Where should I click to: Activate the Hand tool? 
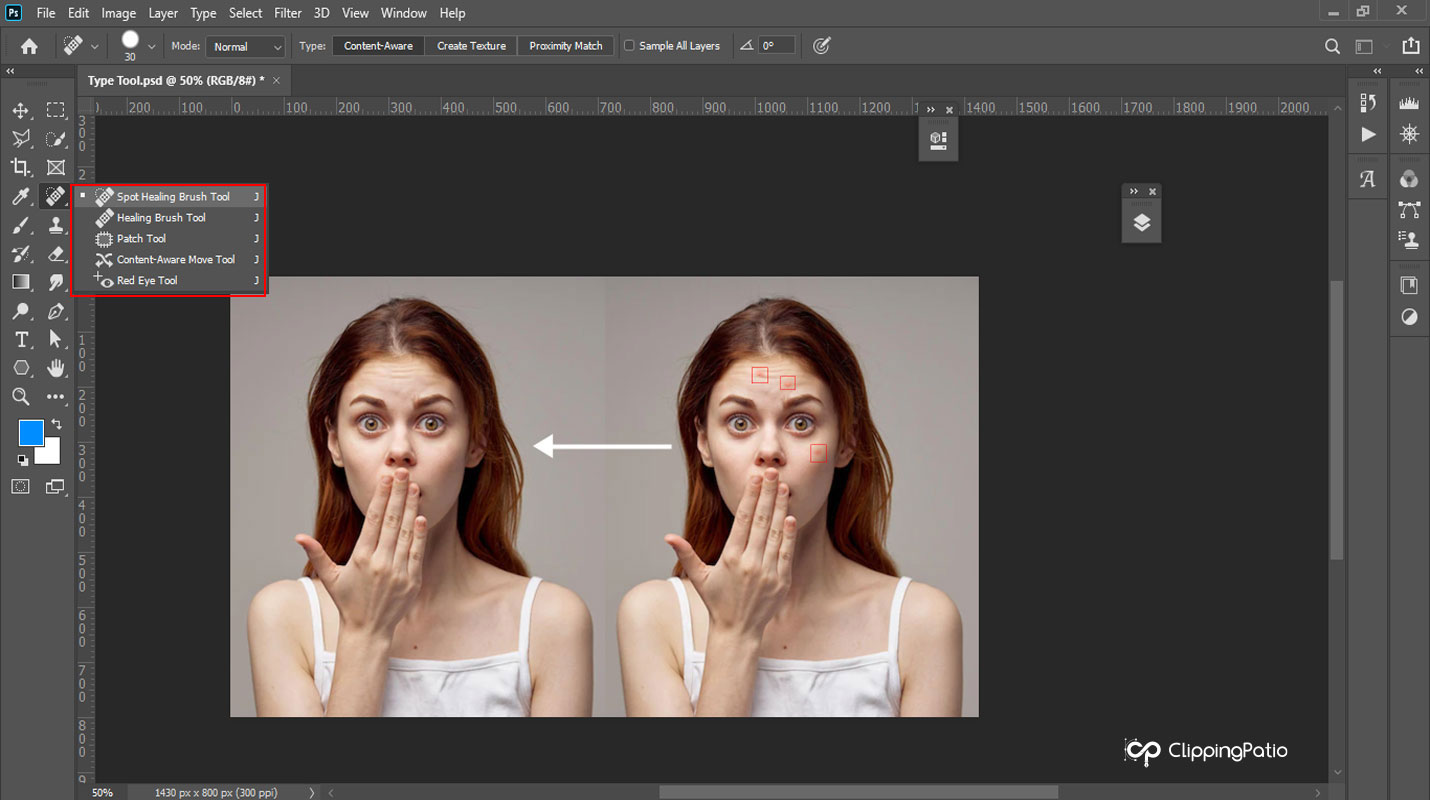pos(56,368)
